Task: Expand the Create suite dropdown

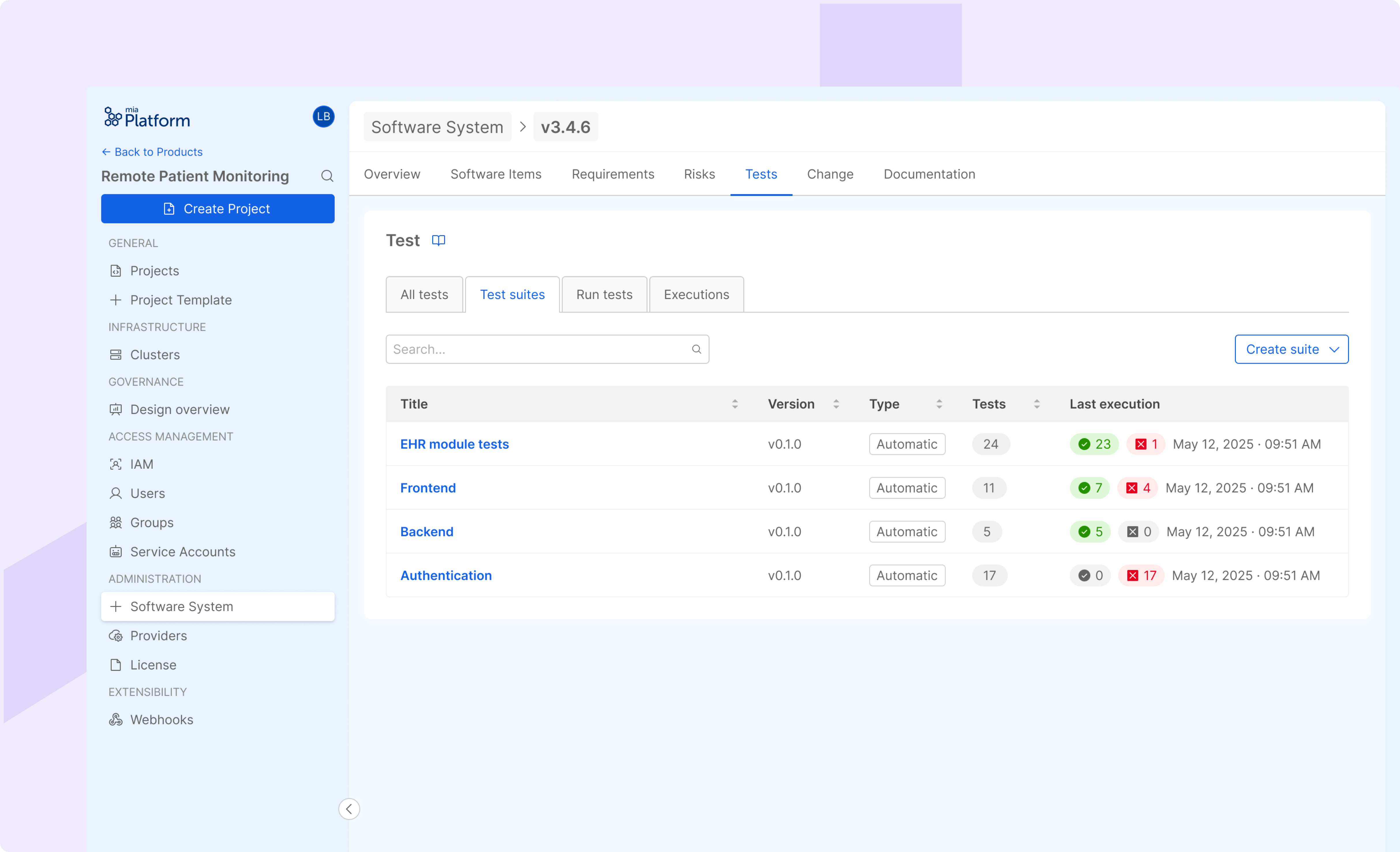Action: click(x=1291, y=349)
